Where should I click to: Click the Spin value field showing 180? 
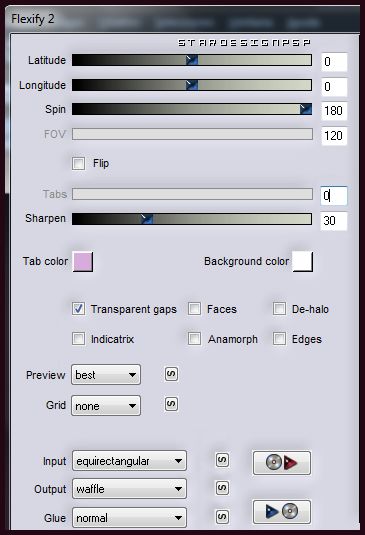pyautogui.click(x=334, y=111)
